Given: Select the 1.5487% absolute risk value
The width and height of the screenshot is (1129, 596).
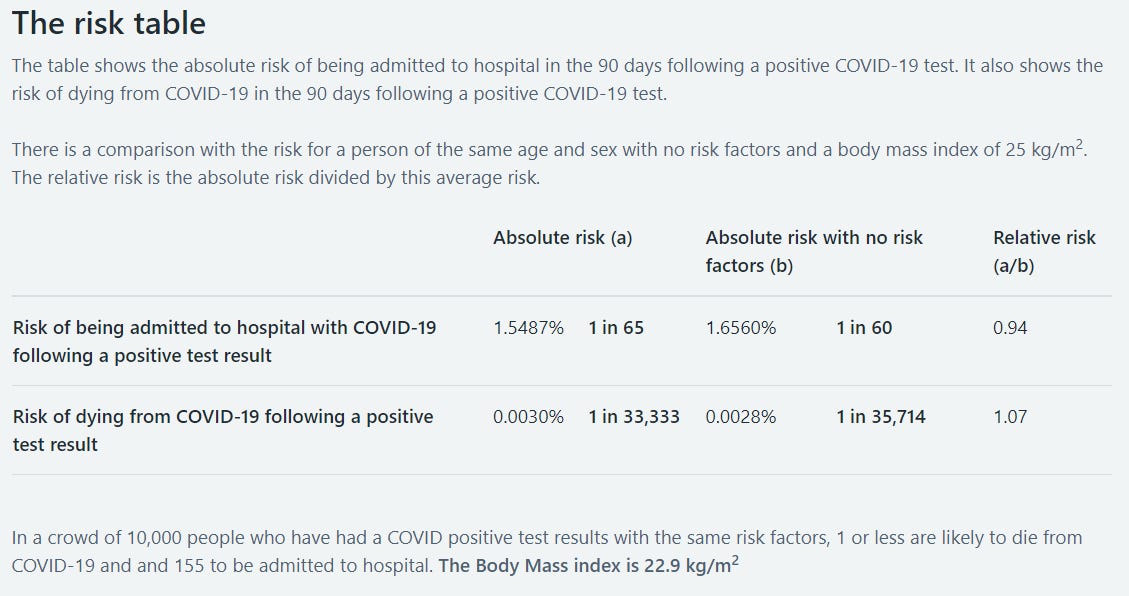Looking at the screenshot, I should pos(528,328).
